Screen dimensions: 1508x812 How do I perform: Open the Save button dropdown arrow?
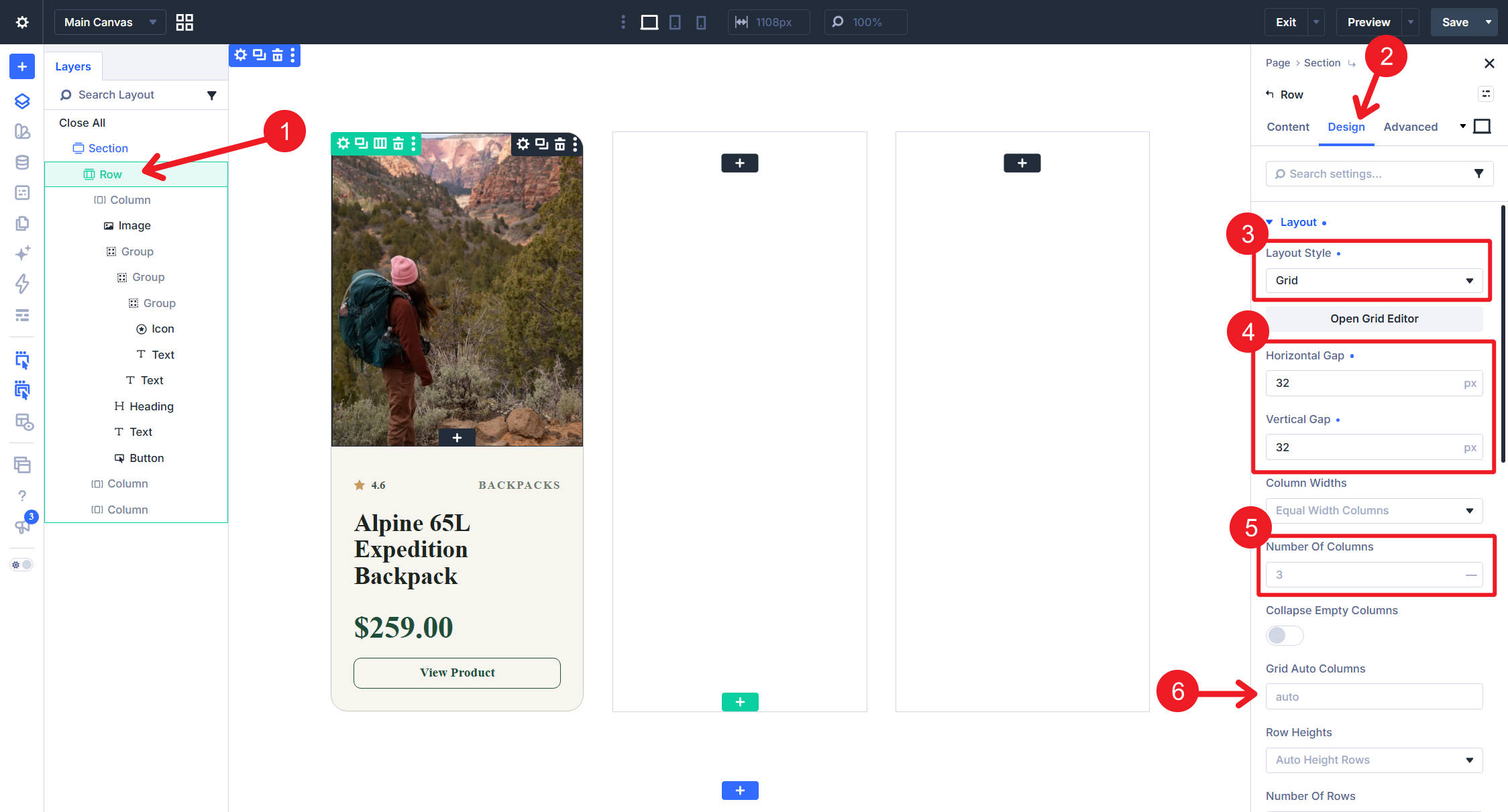pyautogui.click(x=1489, y=22)
